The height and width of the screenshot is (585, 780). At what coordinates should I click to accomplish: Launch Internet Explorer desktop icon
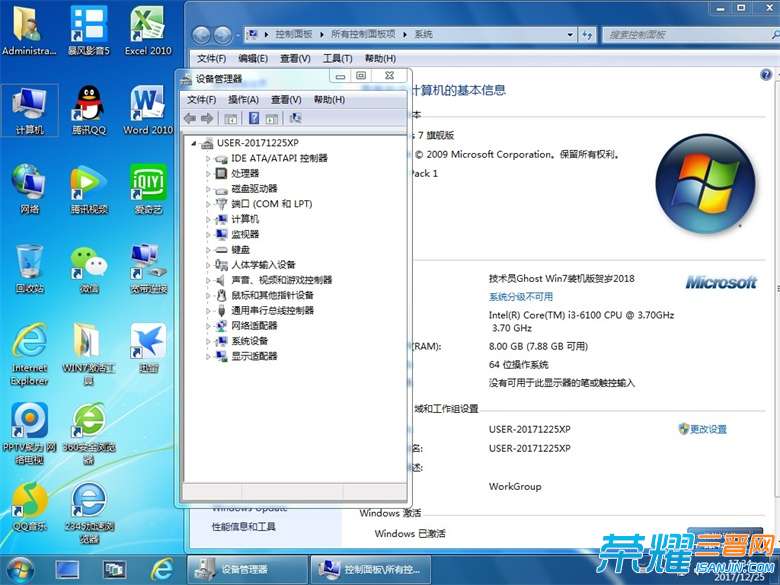(x=29, y=354)
